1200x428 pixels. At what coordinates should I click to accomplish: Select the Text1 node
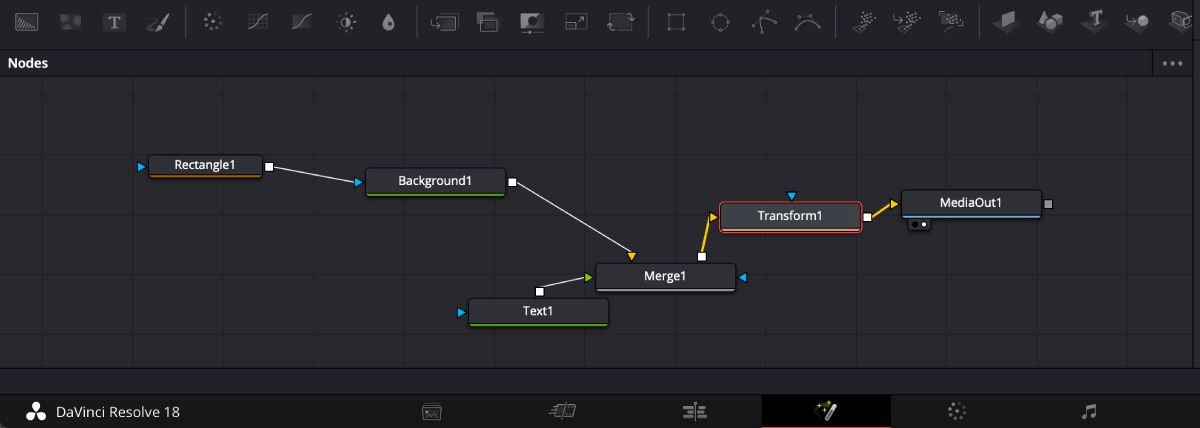pyautogui.click(x=538, y=312)
